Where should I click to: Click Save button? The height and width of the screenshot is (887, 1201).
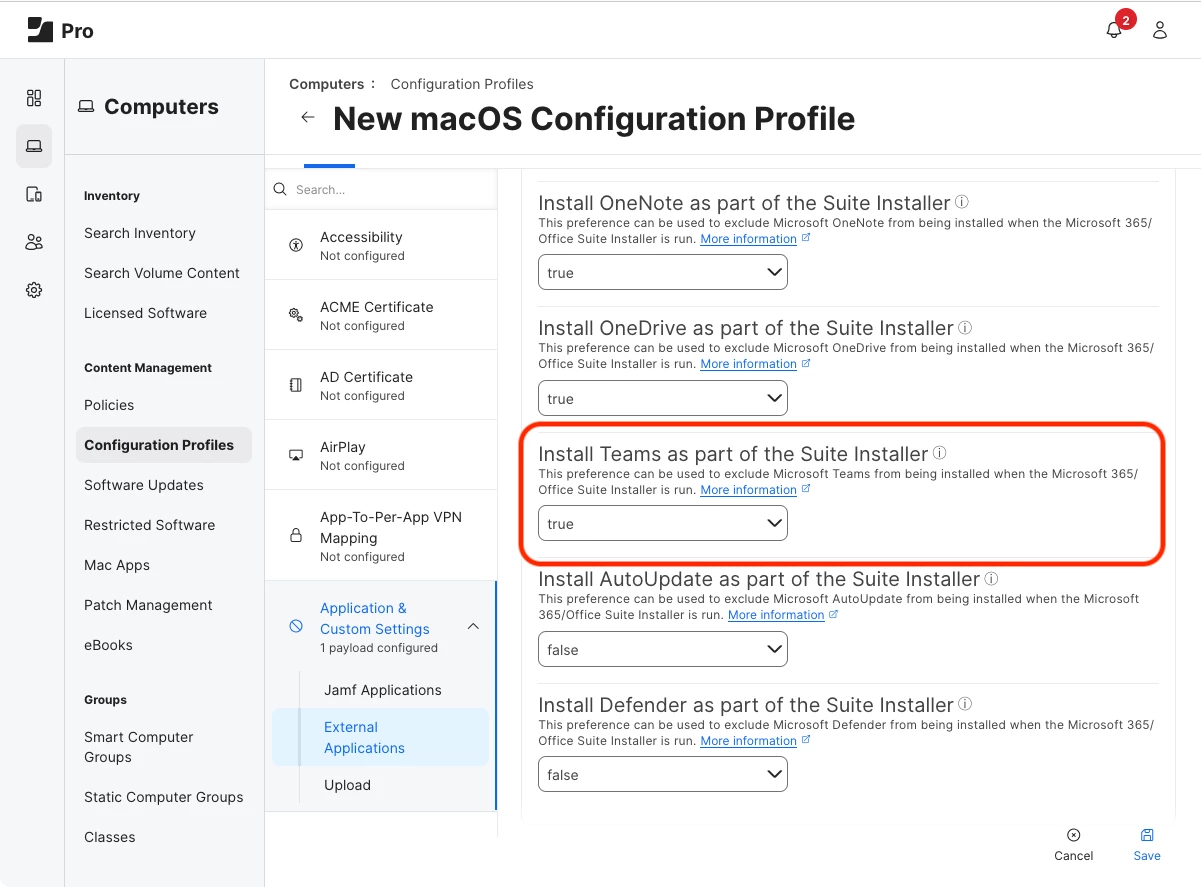1147,845
